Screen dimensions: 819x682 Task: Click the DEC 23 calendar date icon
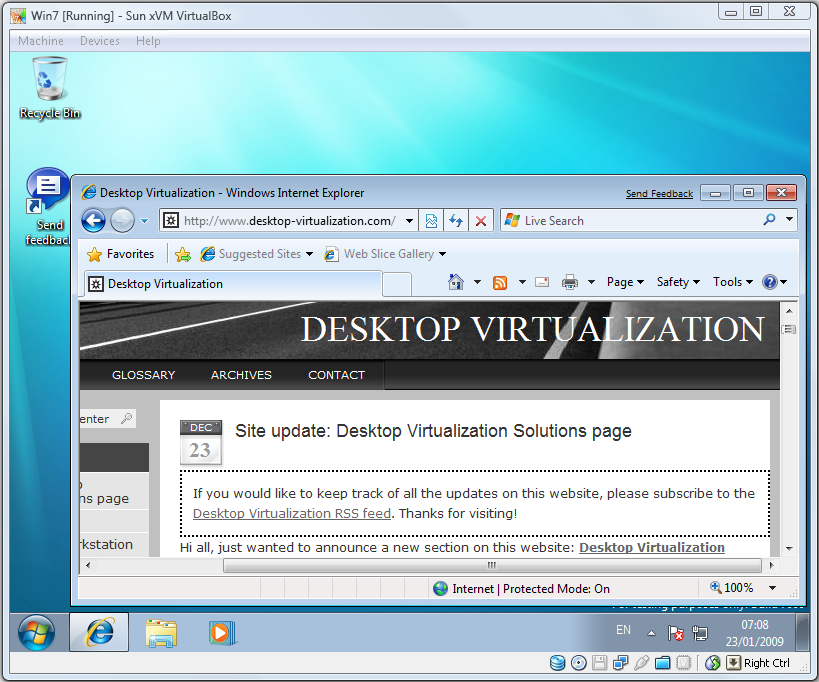click(201, 442)
